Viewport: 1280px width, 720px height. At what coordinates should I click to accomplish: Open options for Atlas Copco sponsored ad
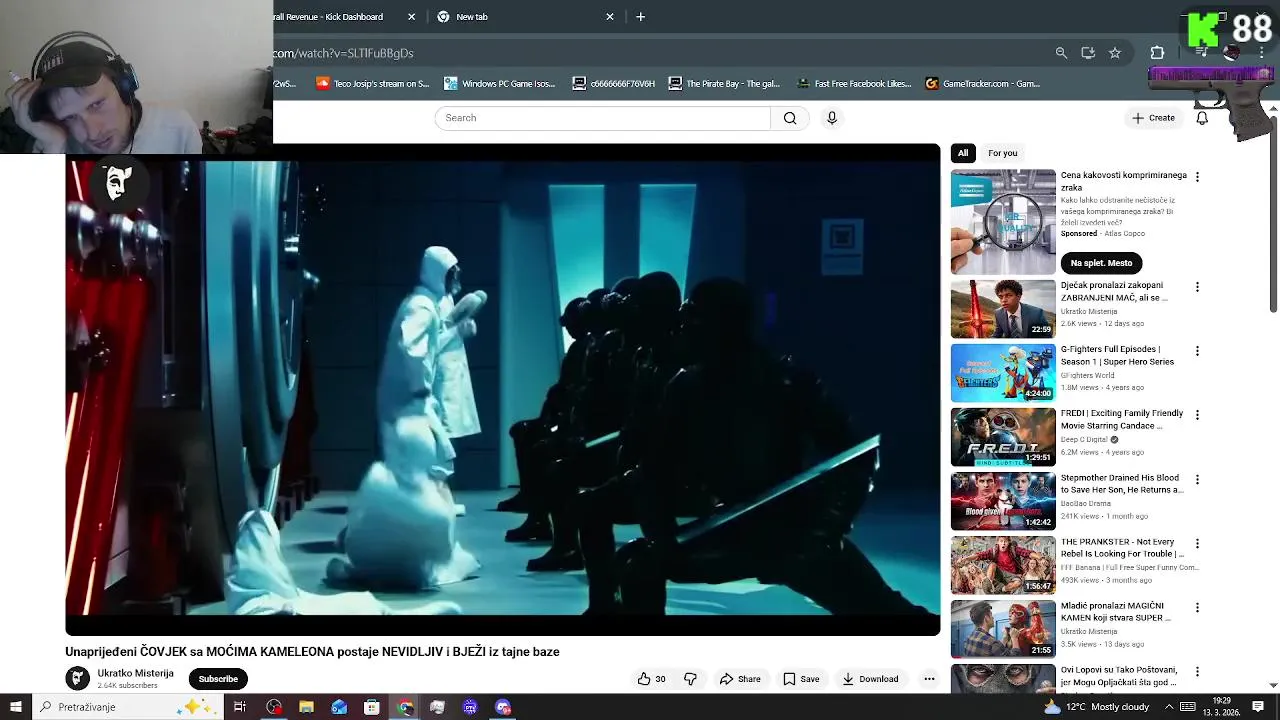(1197, 177)
